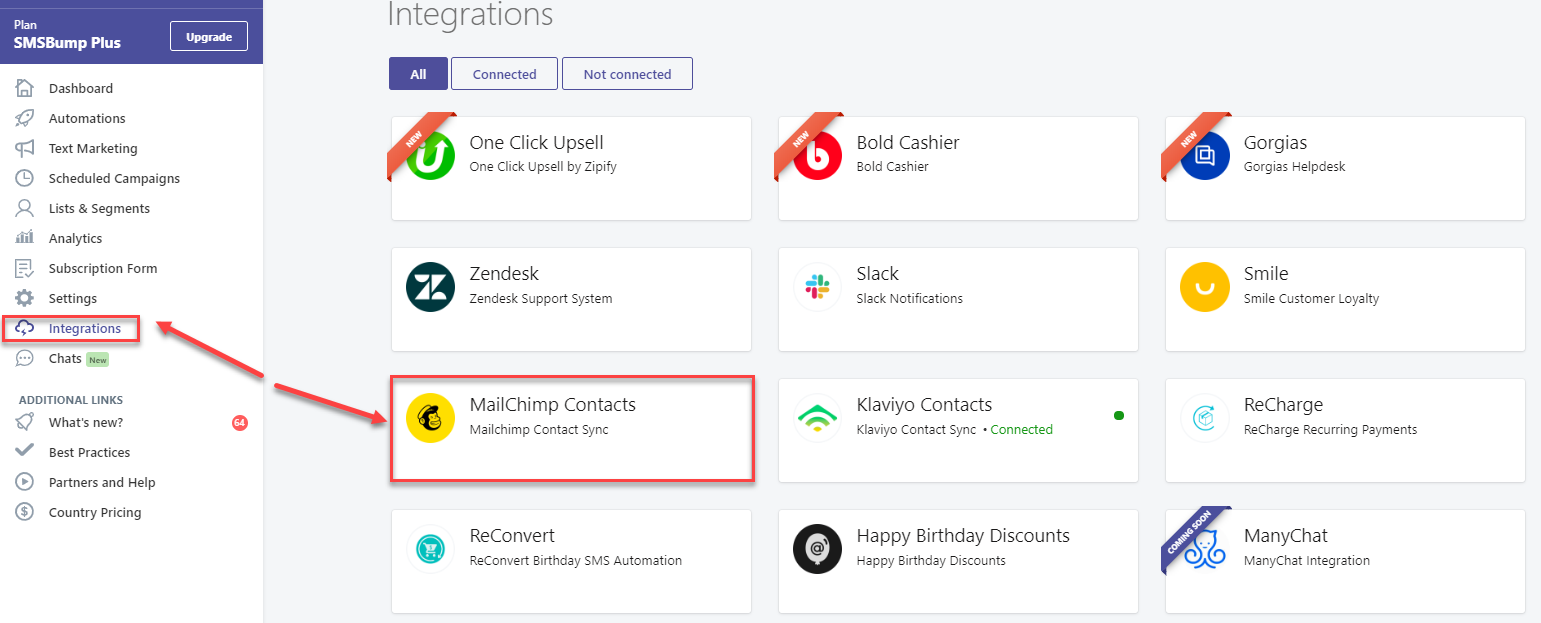
Task: Click the Best Practices checkmark icon
Action: (25, 452)
